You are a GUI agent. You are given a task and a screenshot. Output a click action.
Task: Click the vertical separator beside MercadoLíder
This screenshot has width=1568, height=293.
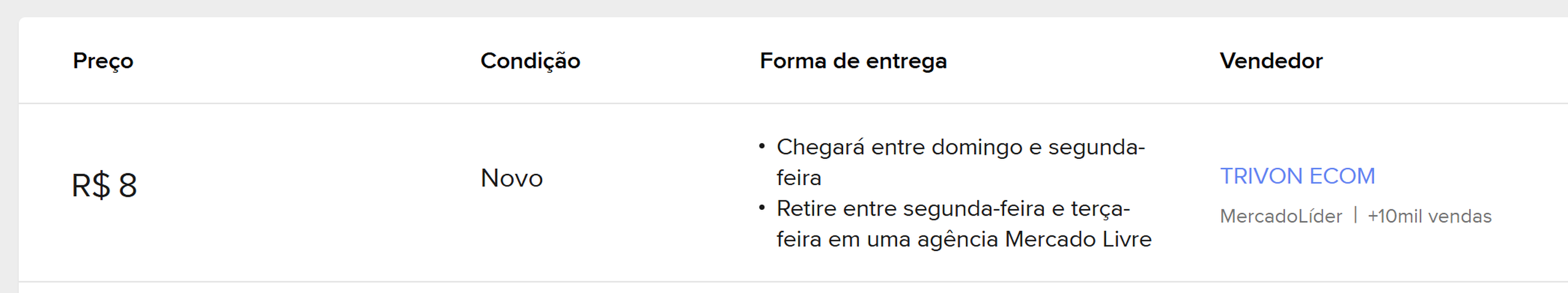click(1355, 216)
